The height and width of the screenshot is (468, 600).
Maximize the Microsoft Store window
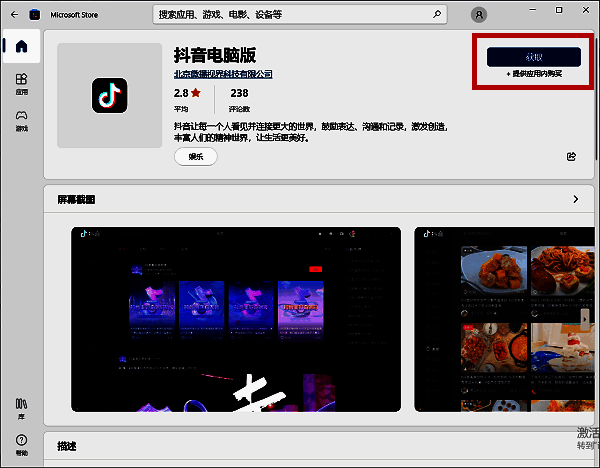click(x=559, y=10)
